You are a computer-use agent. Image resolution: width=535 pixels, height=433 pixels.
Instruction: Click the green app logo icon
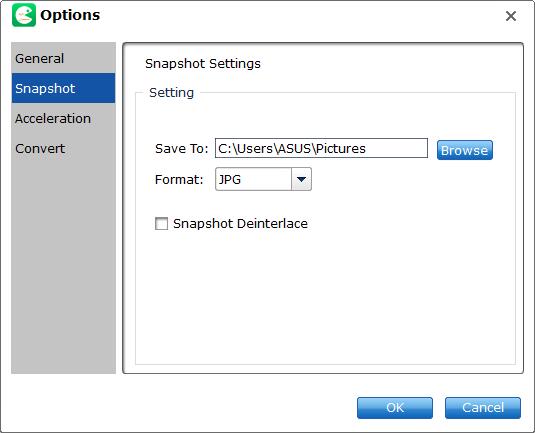[x=24, y=15]
